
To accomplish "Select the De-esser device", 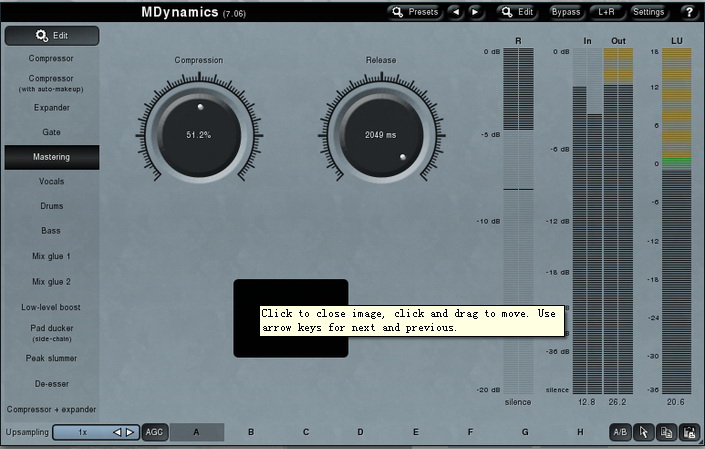I will click(51, 384).
